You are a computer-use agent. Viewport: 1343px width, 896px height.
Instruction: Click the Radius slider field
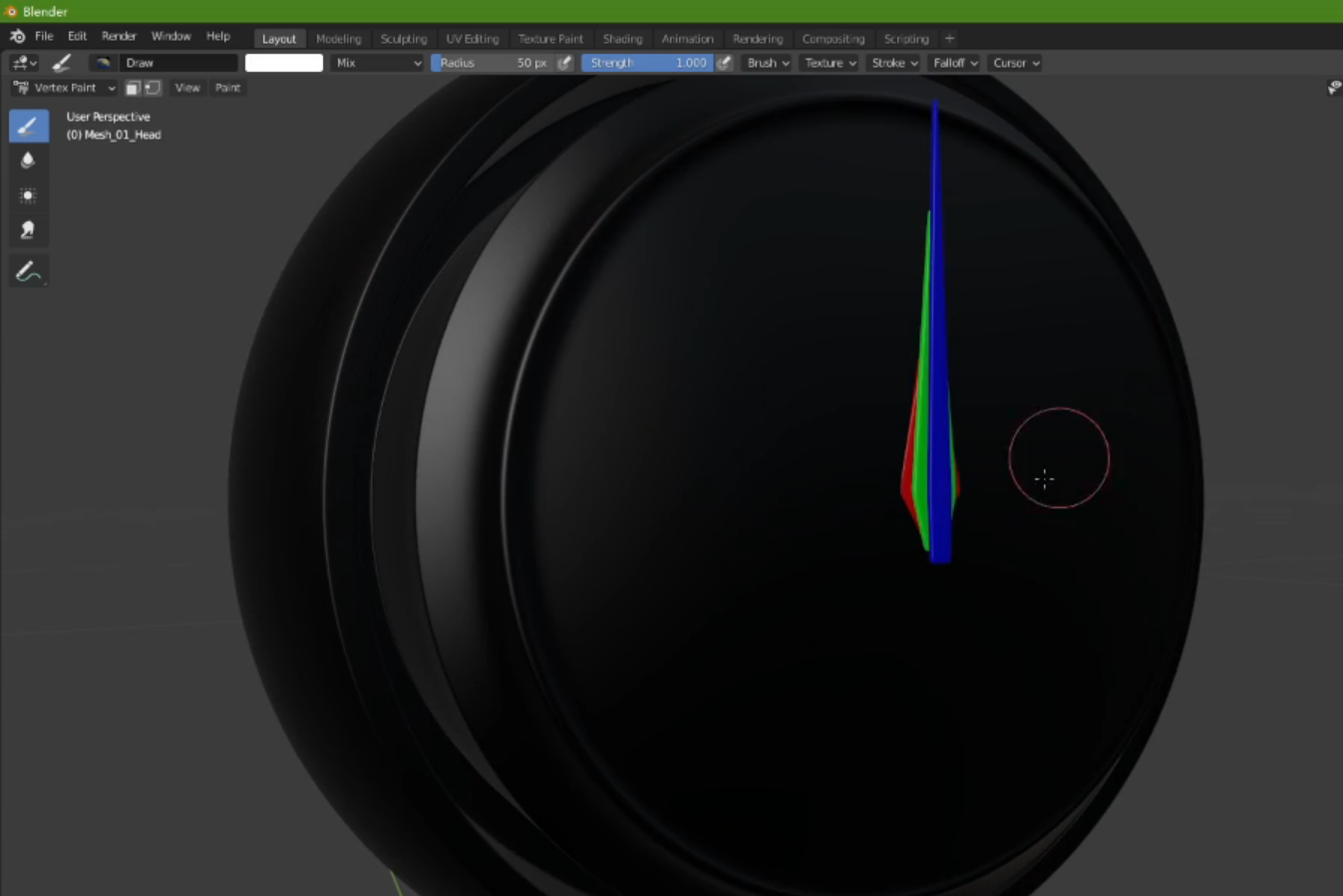[x=493, y=63]
